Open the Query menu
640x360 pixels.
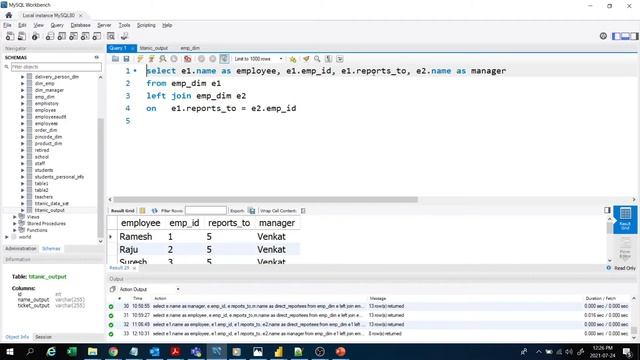tap(57, 25)
